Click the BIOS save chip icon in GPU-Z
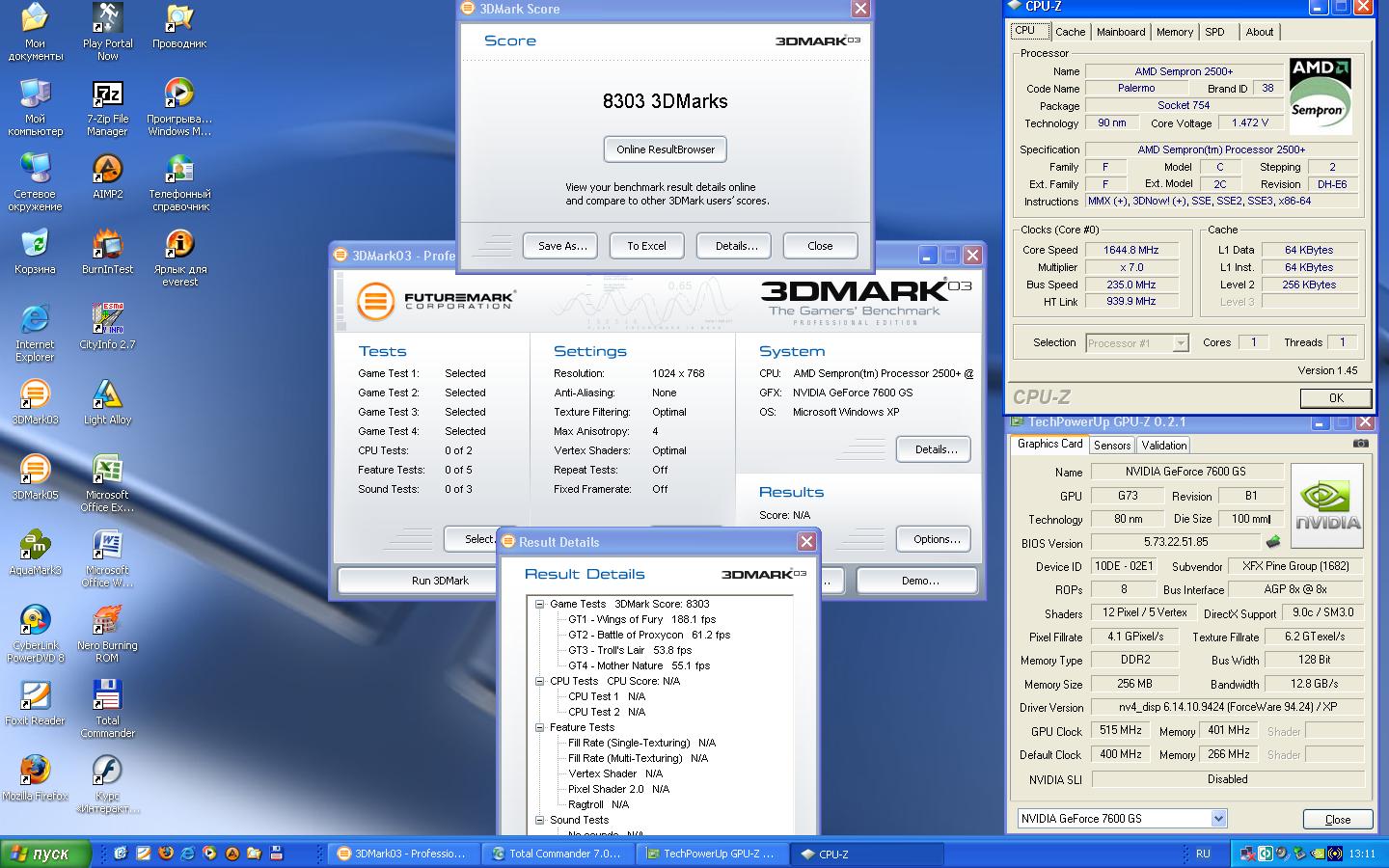Image resolution: width=1389 pixels, height=868 pixels. click(x=1273, y=542)
